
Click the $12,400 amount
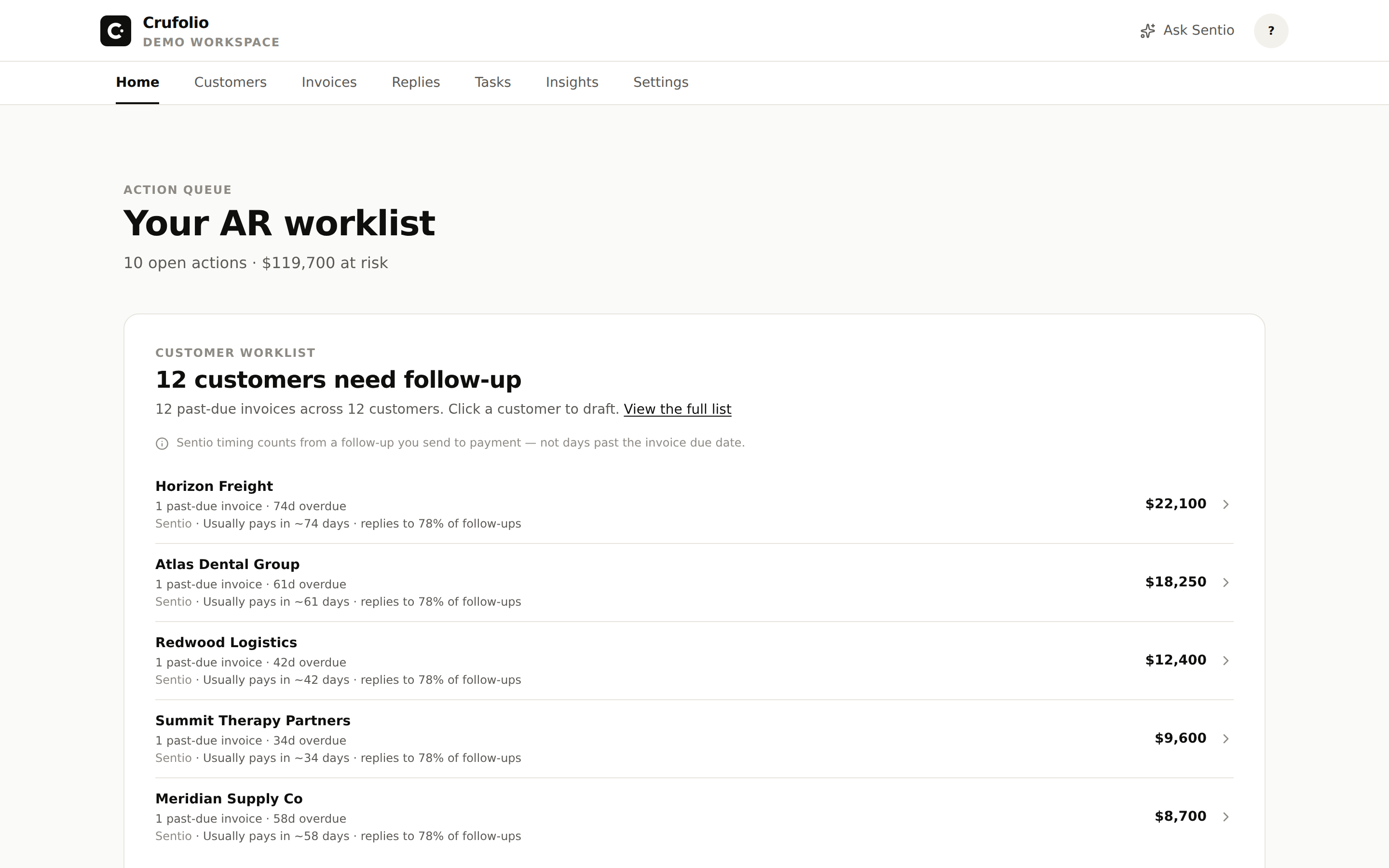click(1175, 660)
